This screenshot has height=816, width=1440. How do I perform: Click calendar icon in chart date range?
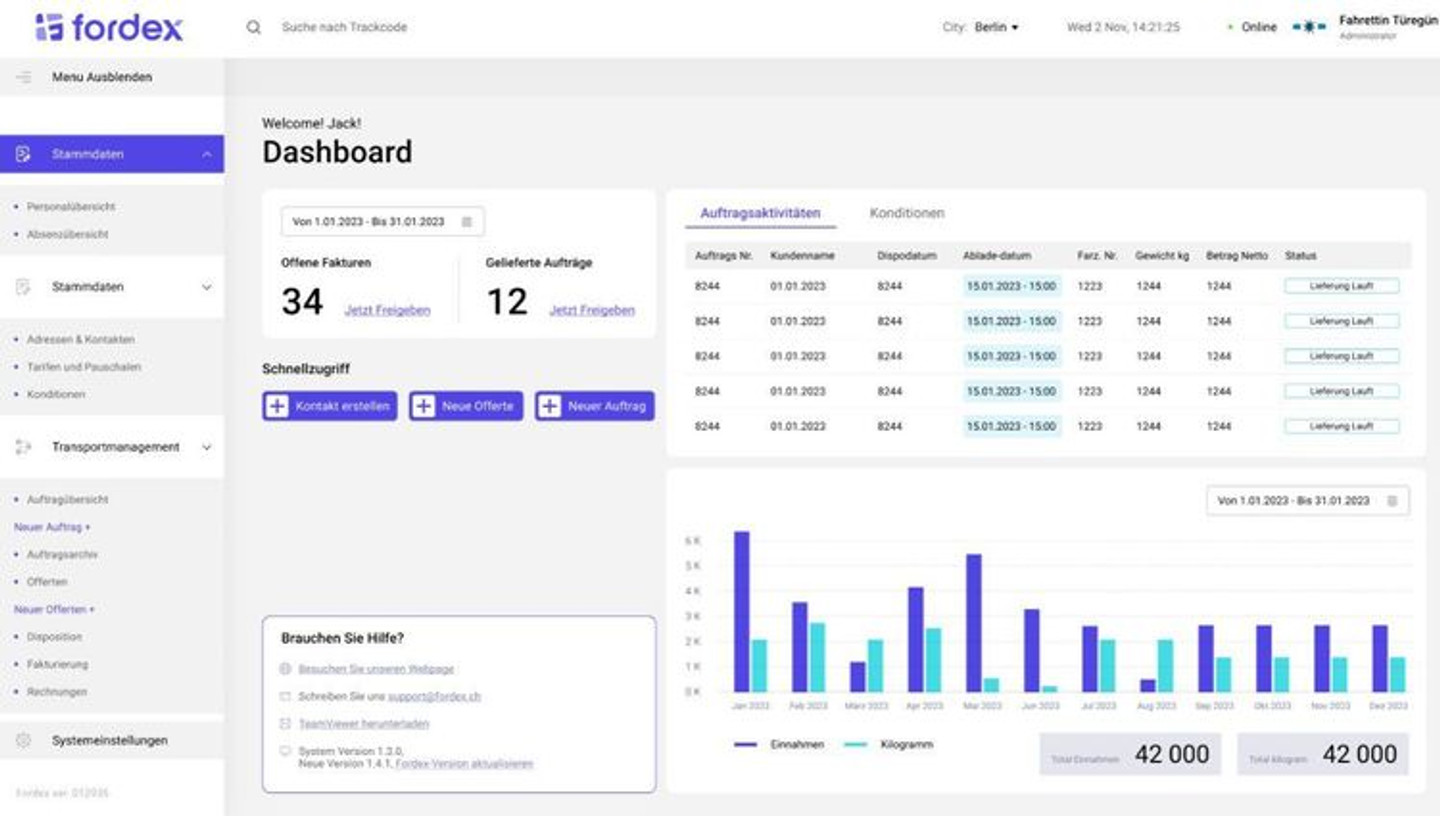(1392, 501)
